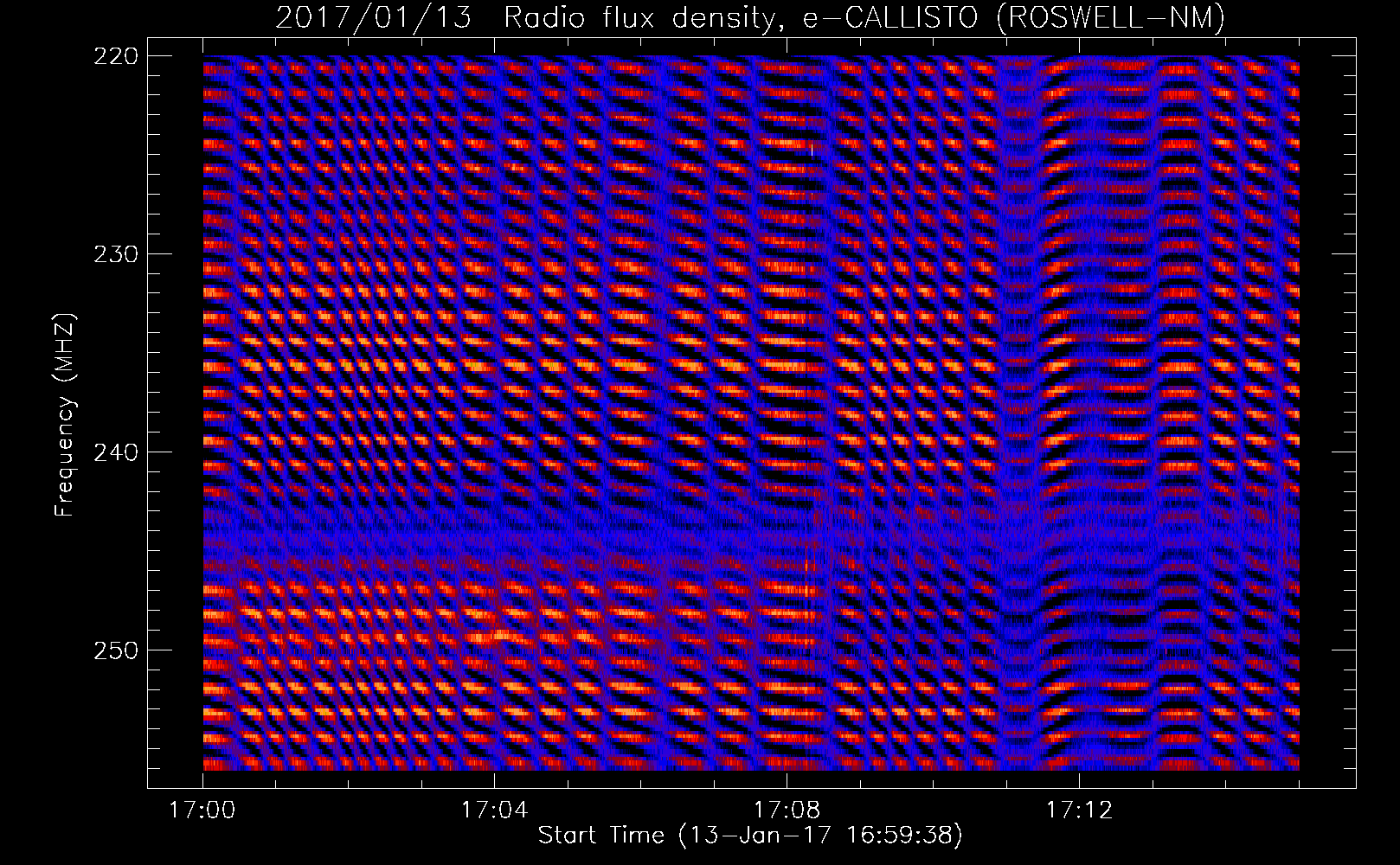Click the 17:04 time tick label

click(x=495, y=811)
